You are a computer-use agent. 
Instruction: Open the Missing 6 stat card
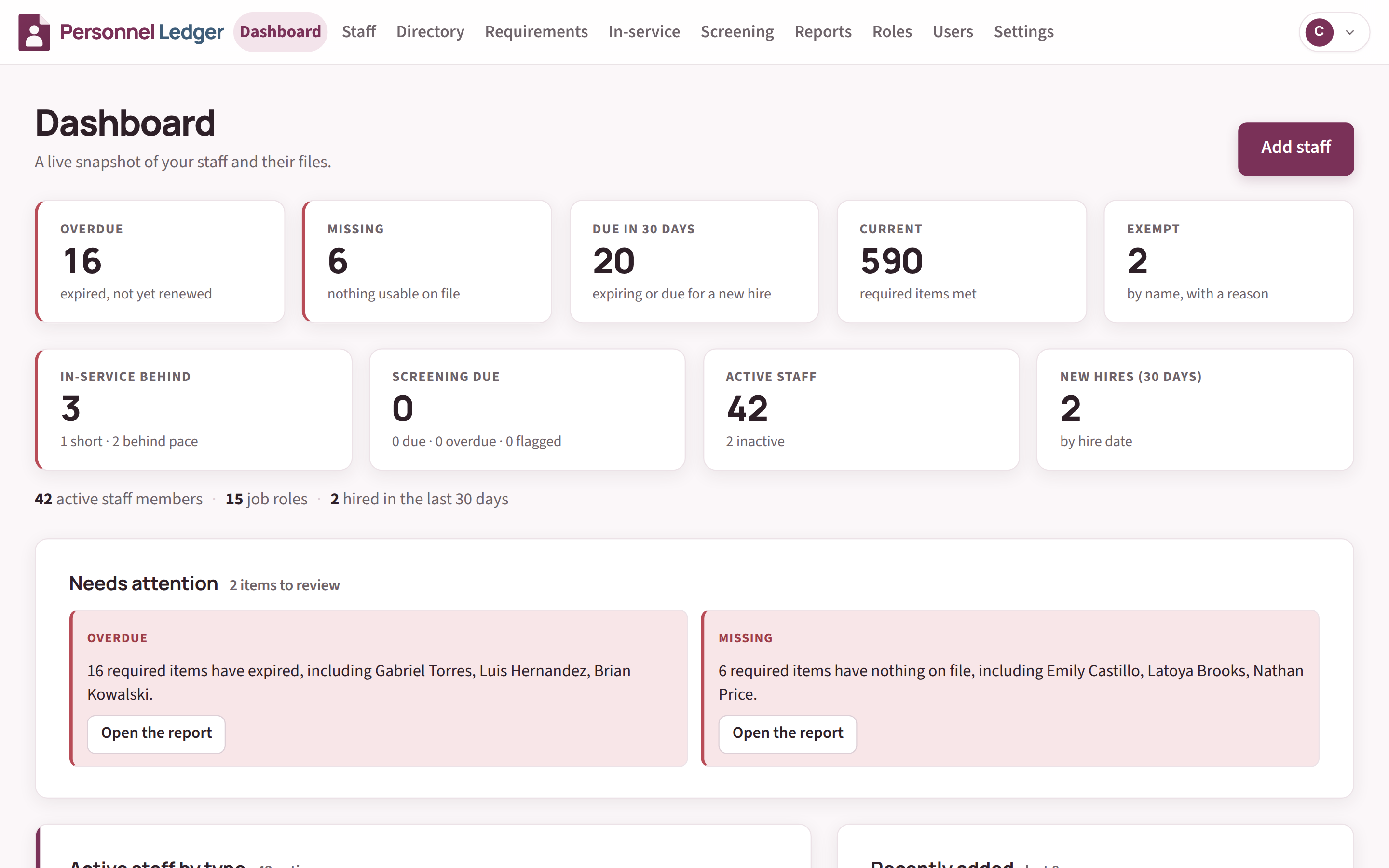[x=427, y=261]
